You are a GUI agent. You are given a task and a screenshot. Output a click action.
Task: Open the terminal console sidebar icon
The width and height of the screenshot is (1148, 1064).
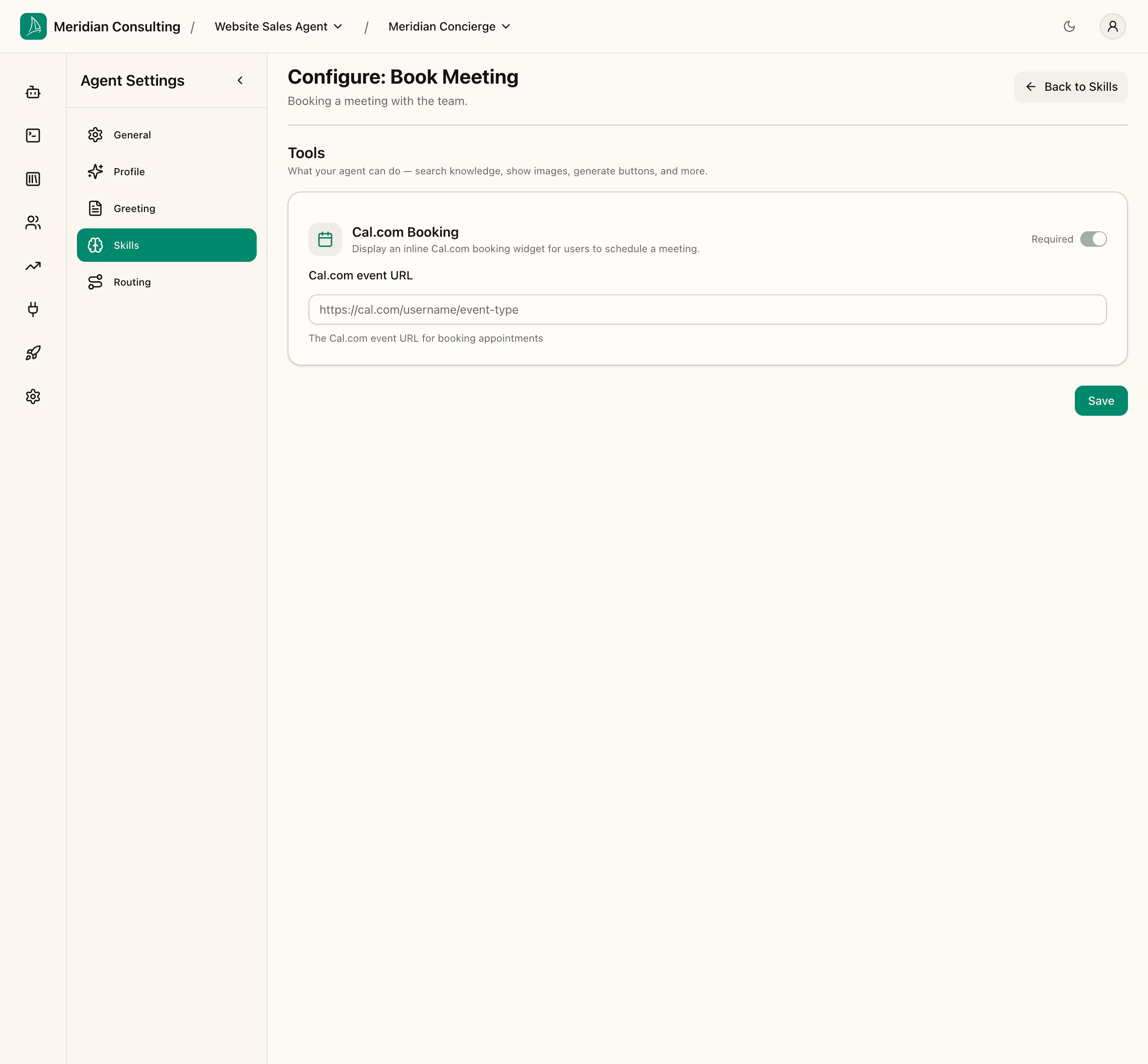[33, 136]
